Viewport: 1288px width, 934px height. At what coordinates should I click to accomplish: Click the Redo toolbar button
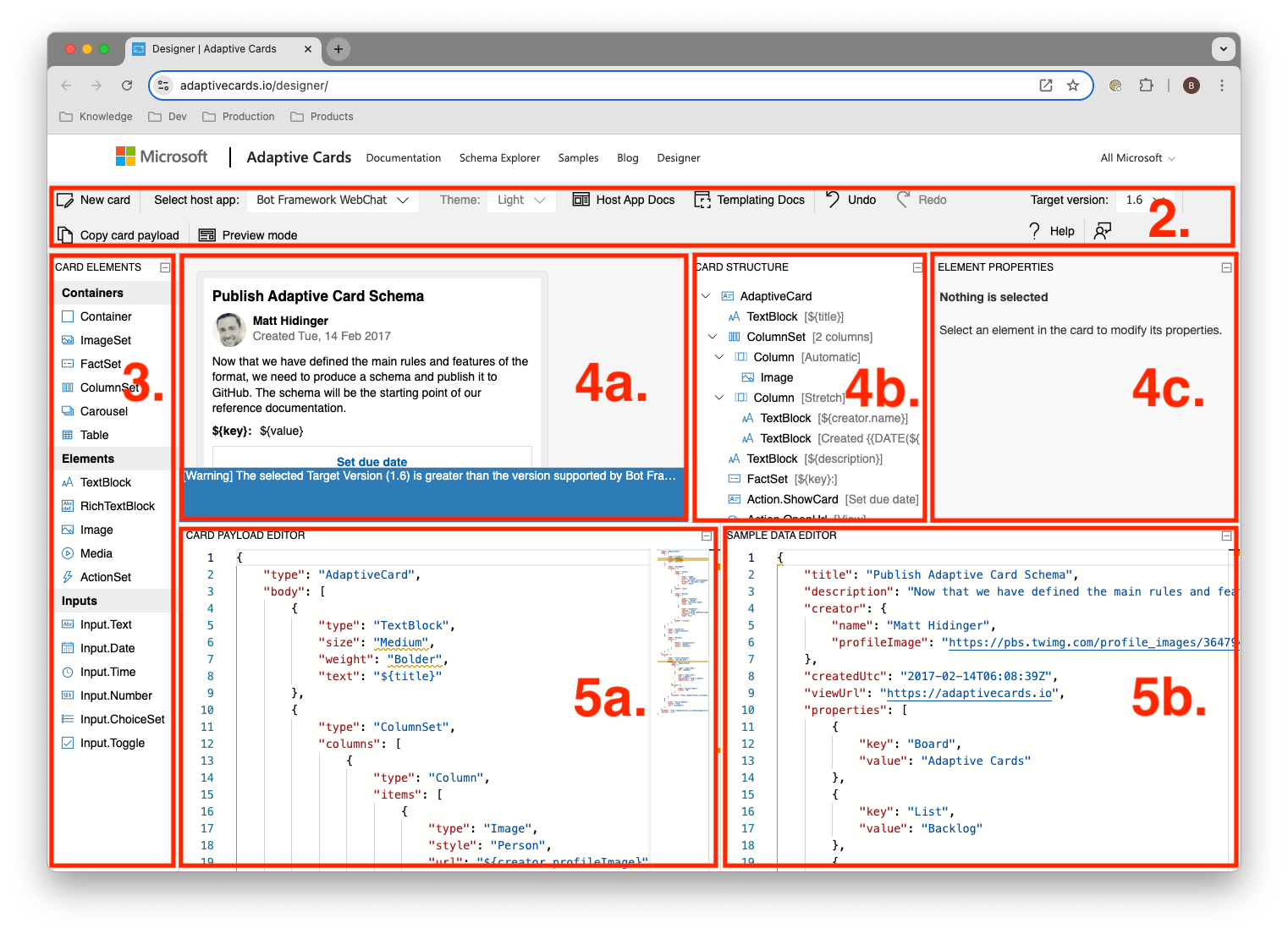(922, 200)
